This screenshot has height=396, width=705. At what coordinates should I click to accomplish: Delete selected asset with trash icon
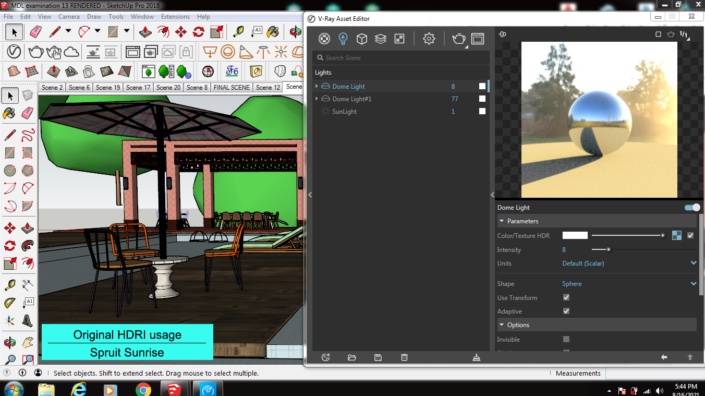[x=404, y=357]
